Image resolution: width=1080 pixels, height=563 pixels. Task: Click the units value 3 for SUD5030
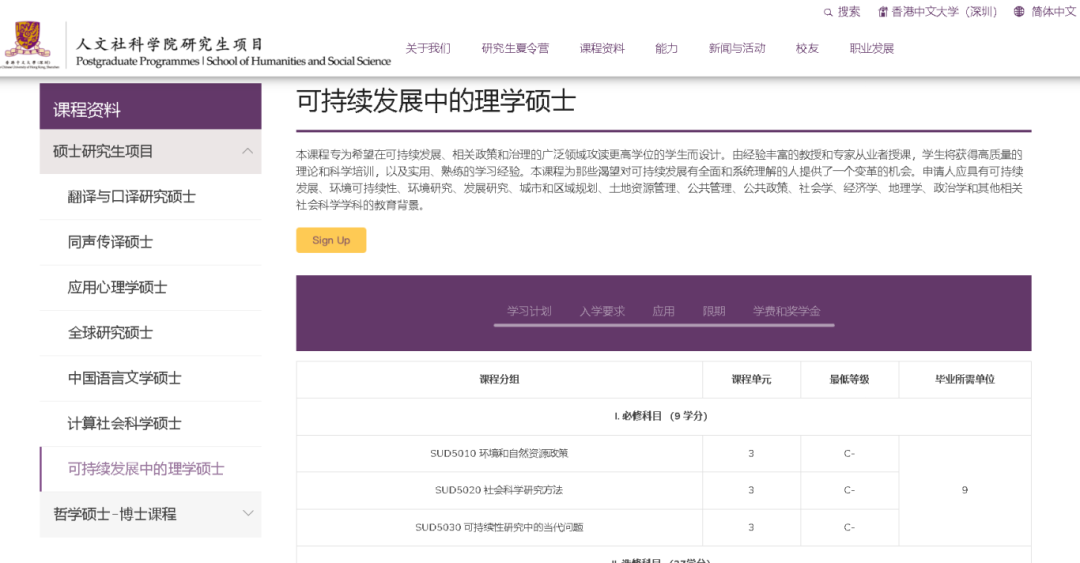751,527
